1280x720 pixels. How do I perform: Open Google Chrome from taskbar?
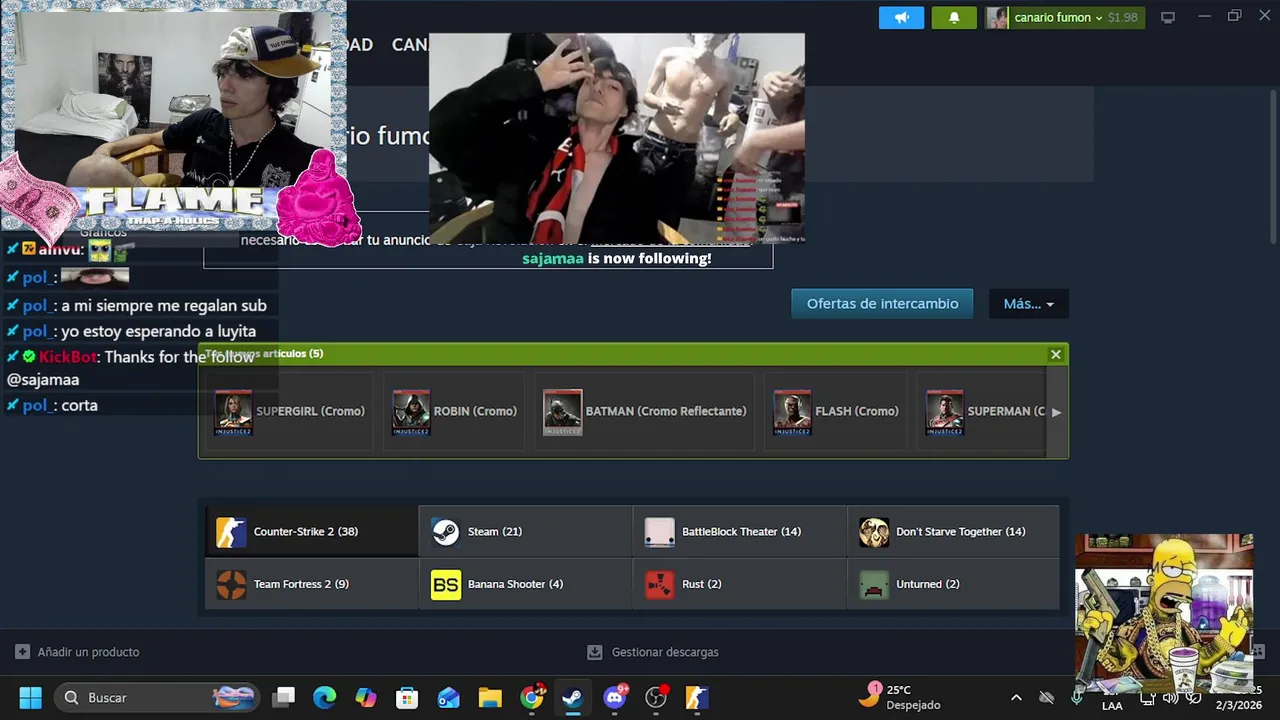click(532, 697)
